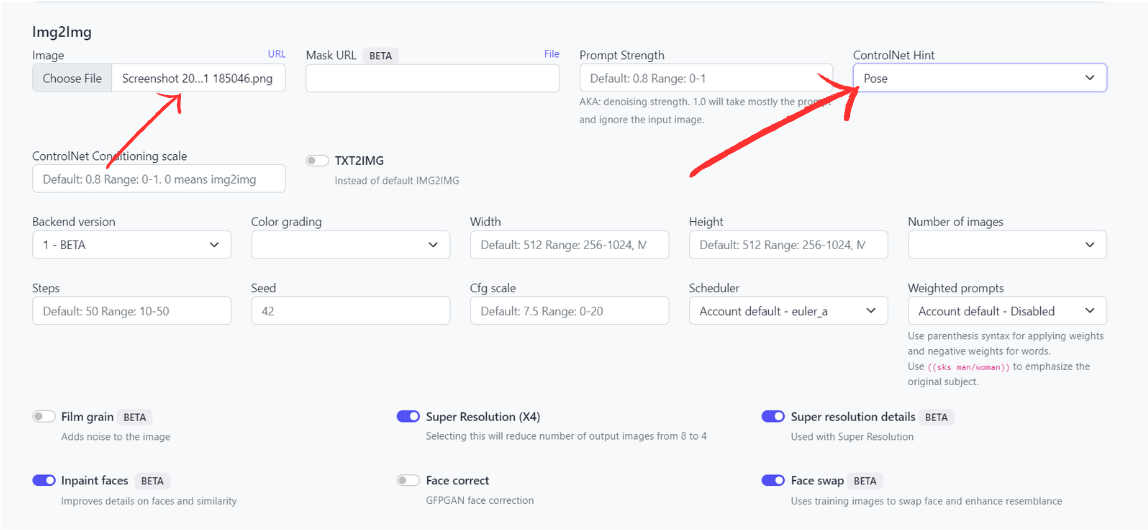The width and height of the screenshot is (1148, 530).
Task: Click the Choose File button
Action: pyautogui.click(x=72, y=78)
